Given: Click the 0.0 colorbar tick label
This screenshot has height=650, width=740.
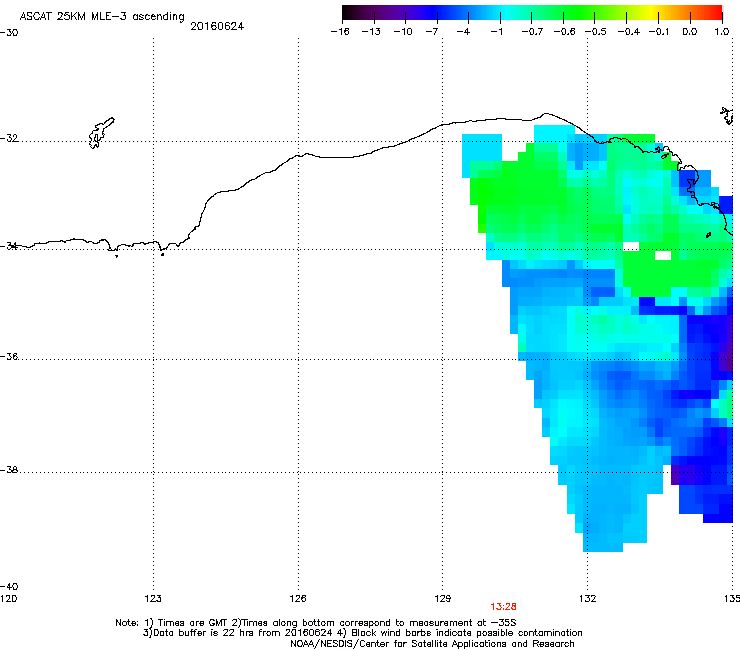Looking at the screenshot, I should [690, 32].
